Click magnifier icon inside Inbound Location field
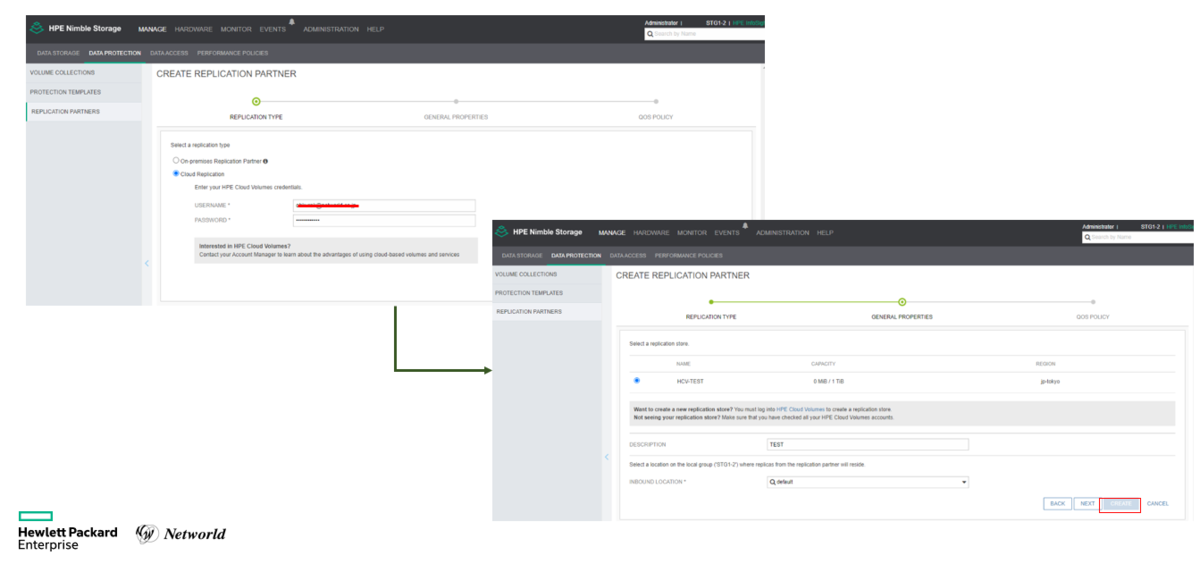This screenshot has width=1200, height=564. tap(773, 482)
